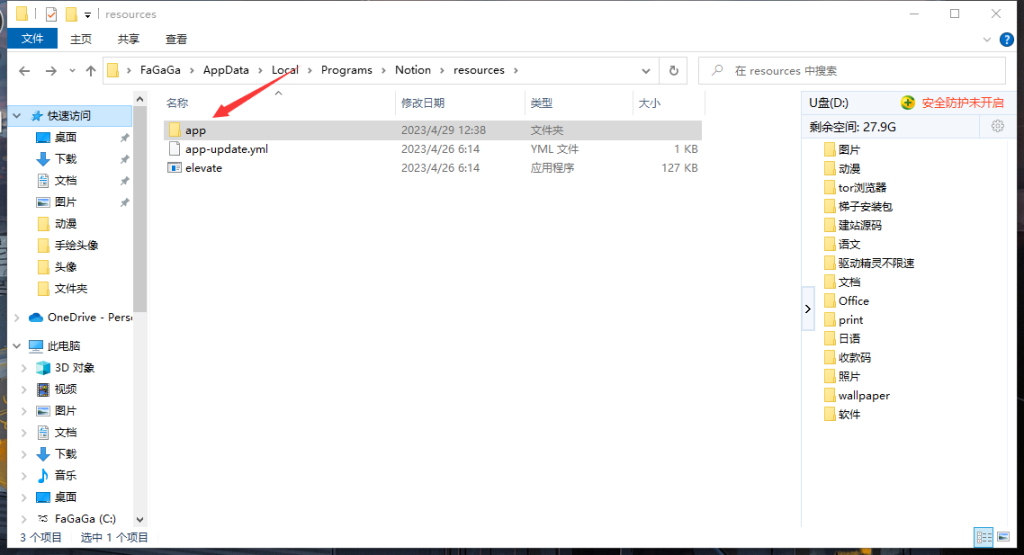Expand the OneDrive tree node
This screenshot has width=1024, height=555.
point(16,317)
